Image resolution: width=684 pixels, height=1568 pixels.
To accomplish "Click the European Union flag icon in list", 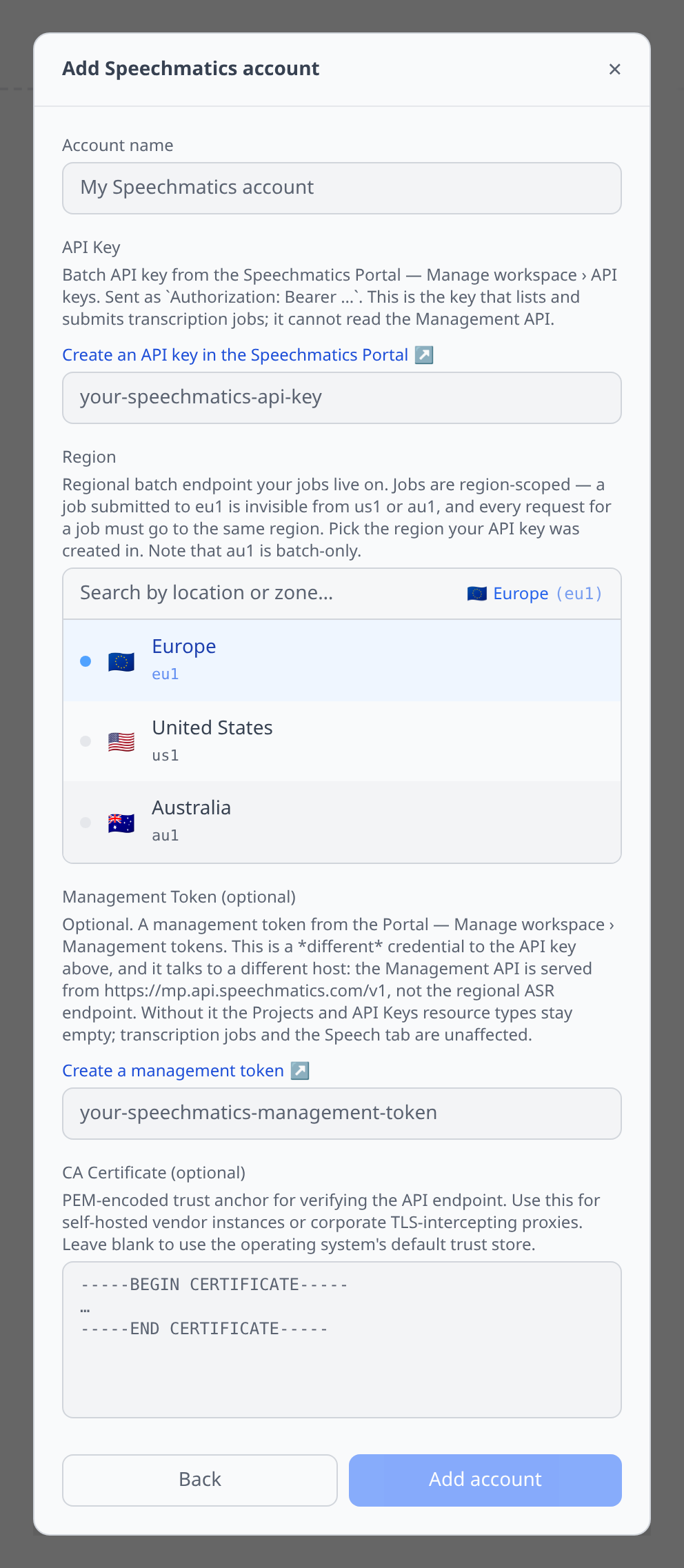I will pos(121,662).
